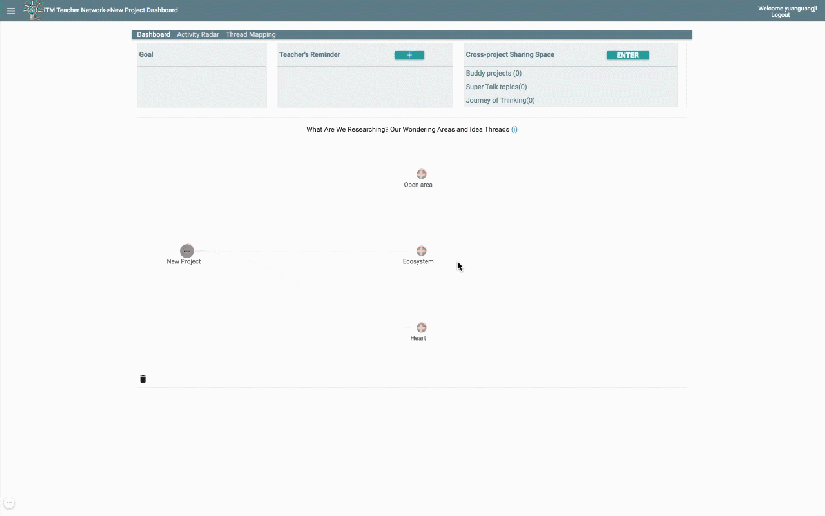The width and height of the screenshot is (825, 516).
Task: Open the Journey of Thinking link
Action: tap(500, 100)
